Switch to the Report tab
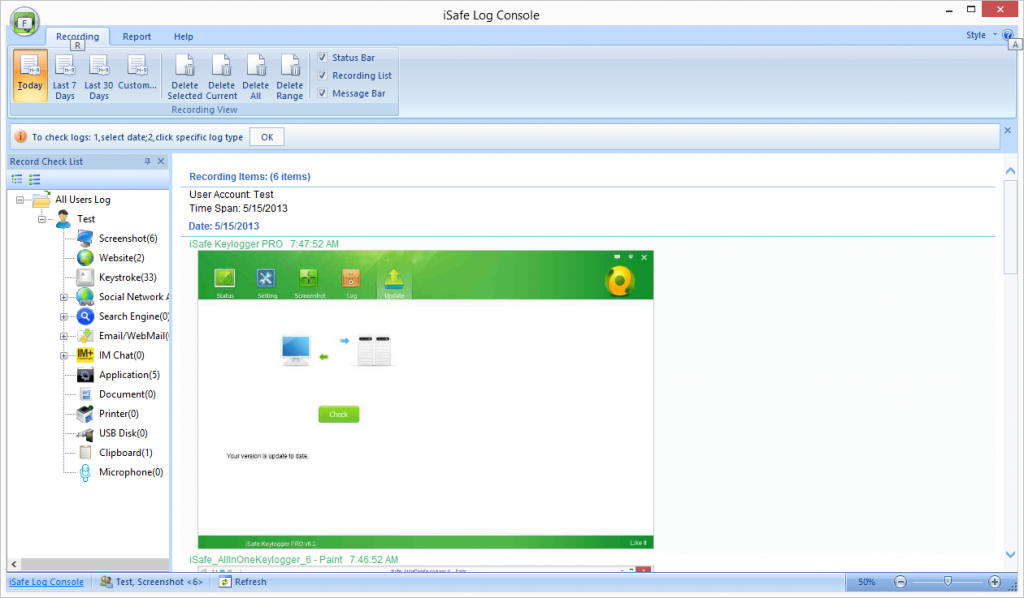 137,37
